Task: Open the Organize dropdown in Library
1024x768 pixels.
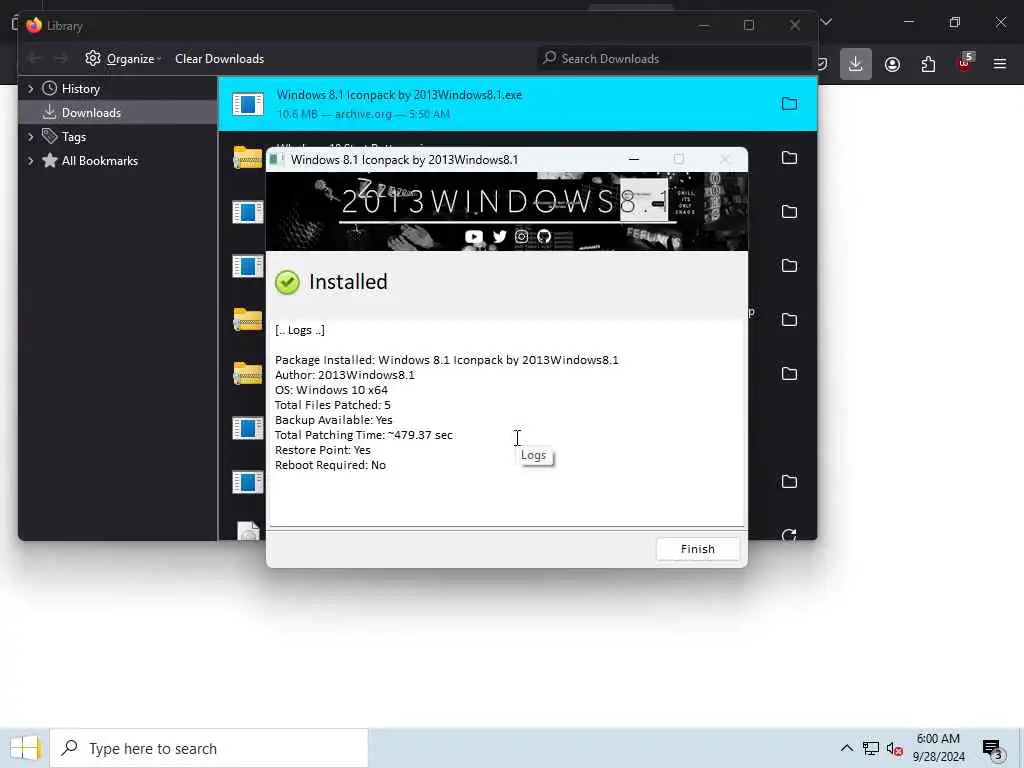Action: (123, 59)
